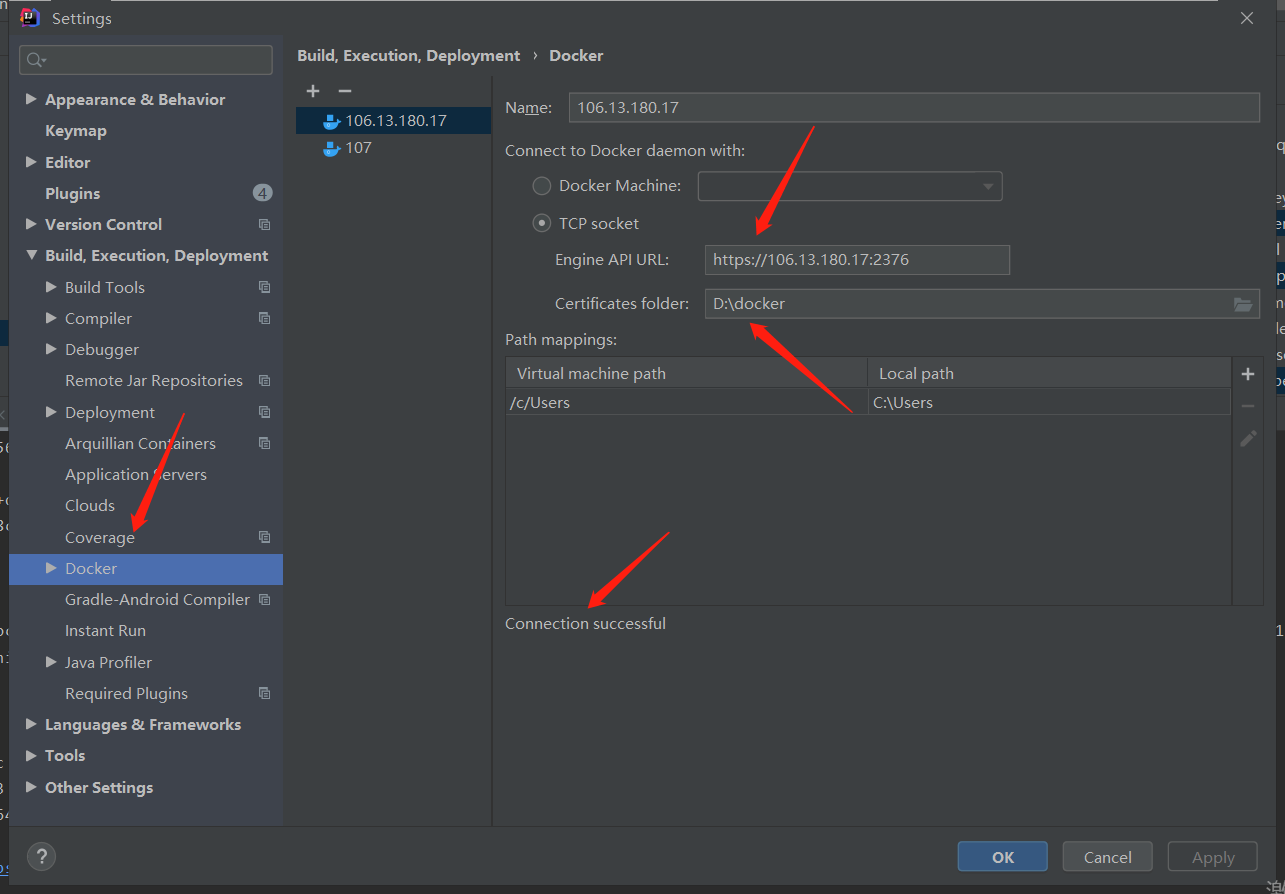
Task: Click the project-scope icon beside Arquillian Containers
Action: pyautogui.click(x=264, y=443)
